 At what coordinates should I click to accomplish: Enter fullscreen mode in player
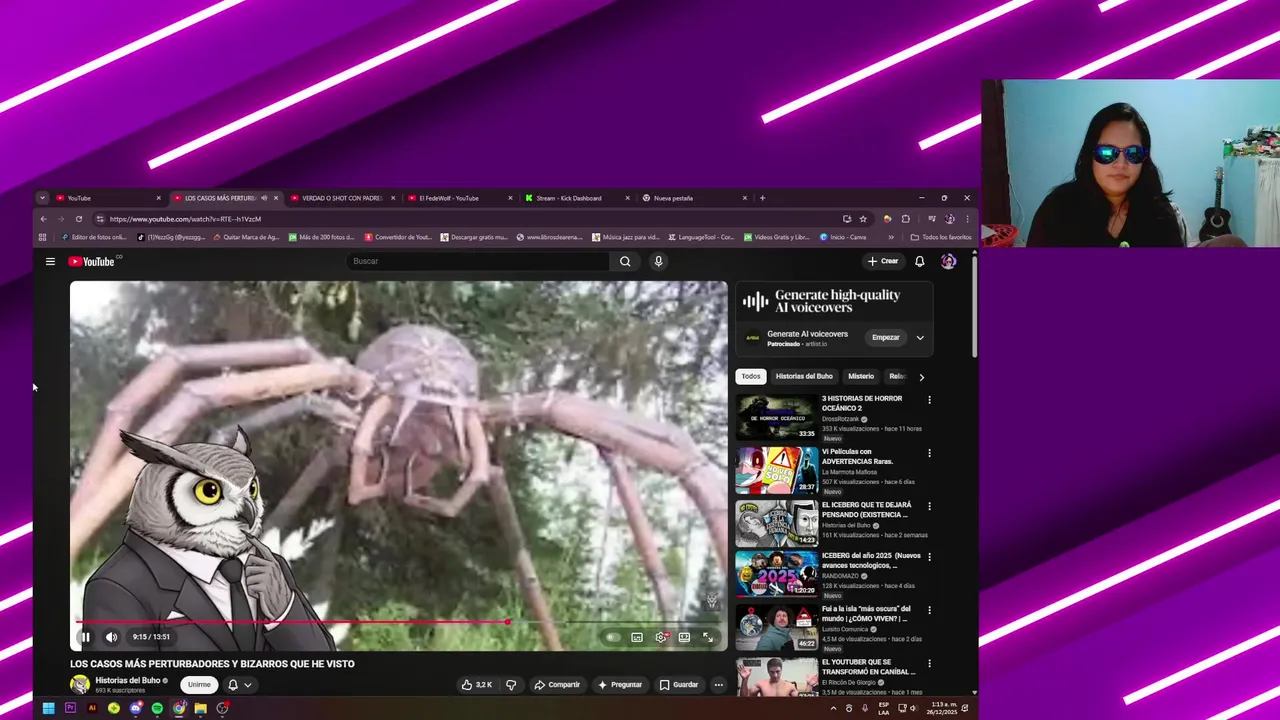click(708, 637)
